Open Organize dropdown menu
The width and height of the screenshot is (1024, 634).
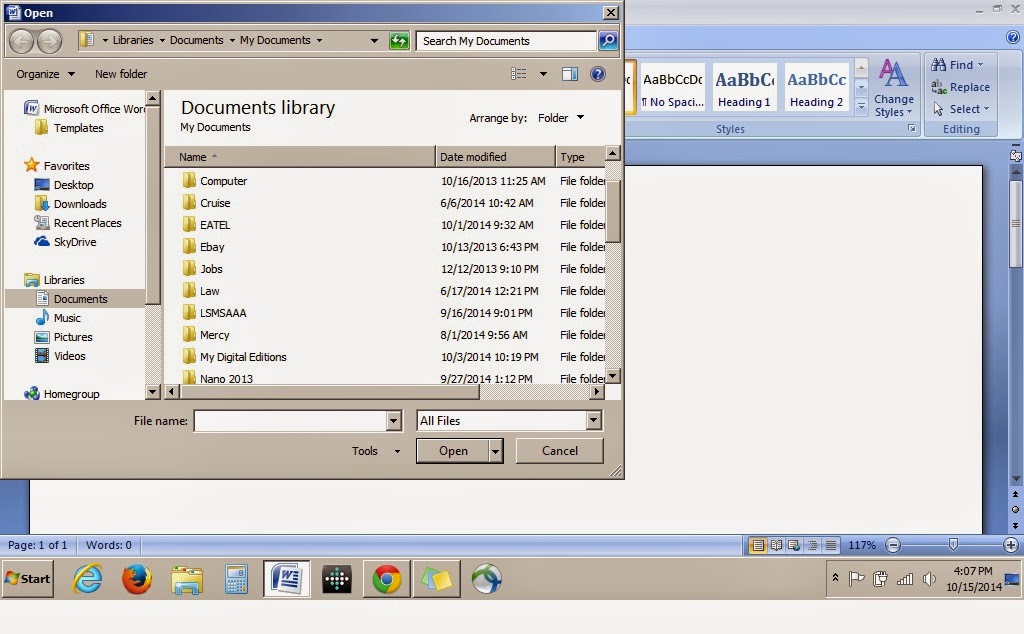tap(45, 74)
